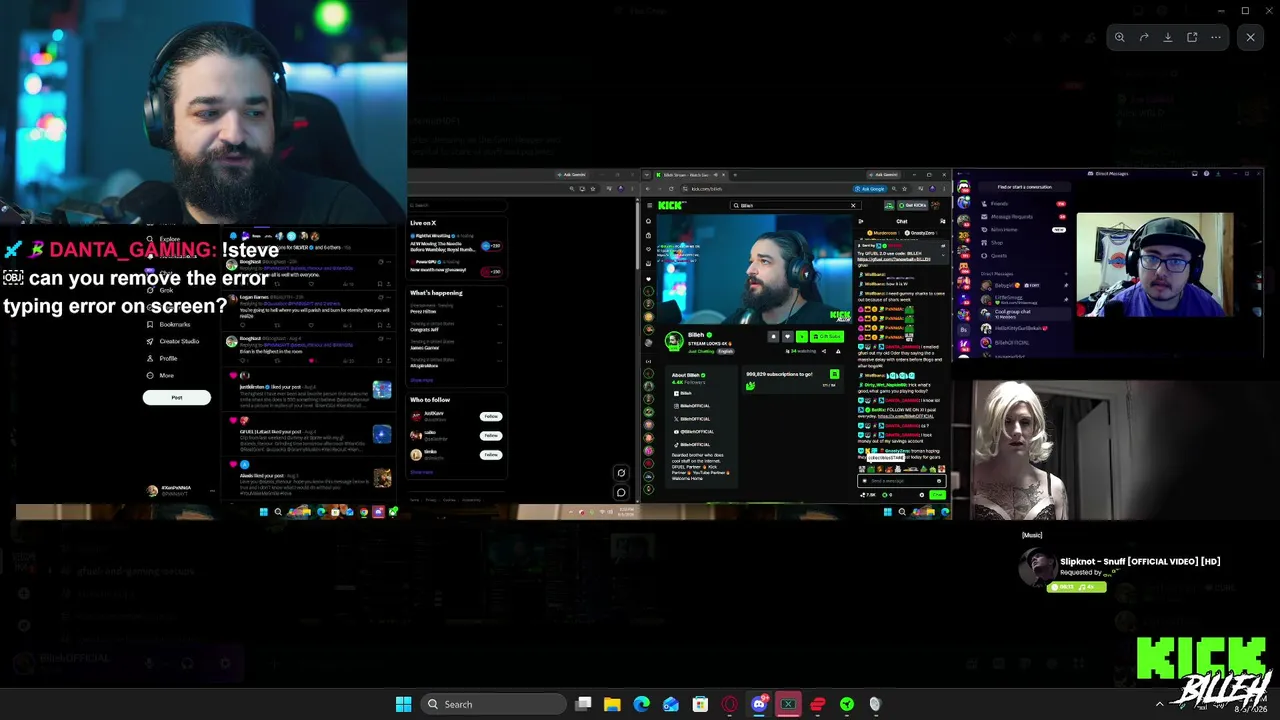Click the highlighted green X taskbar app
This screenshot has height=720, width=1280.
[788, 704]
